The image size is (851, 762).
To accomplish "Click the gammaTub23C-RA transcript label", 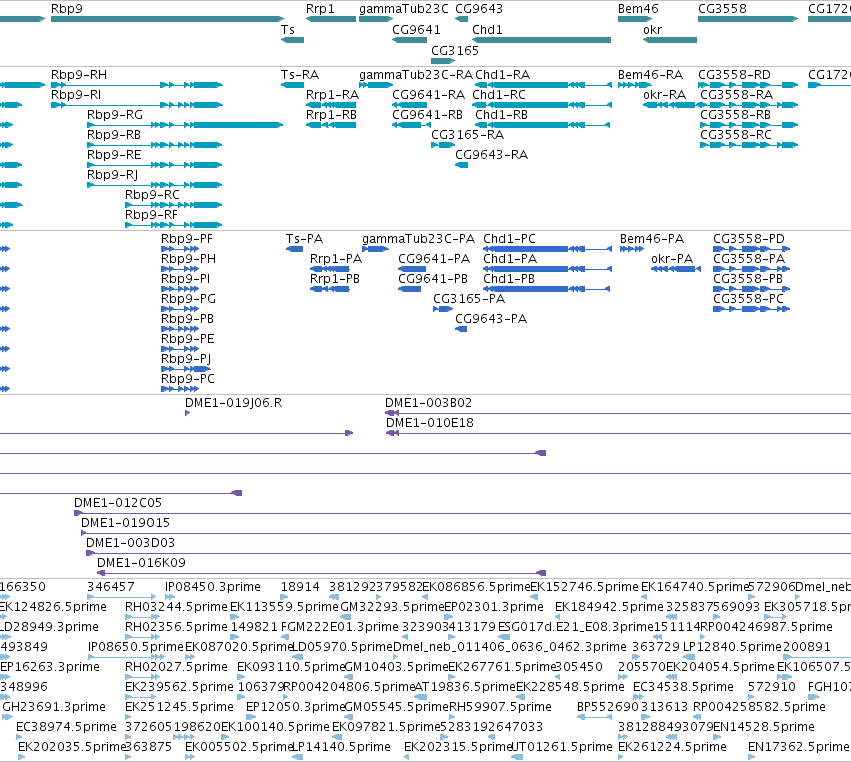I will 416,74.
